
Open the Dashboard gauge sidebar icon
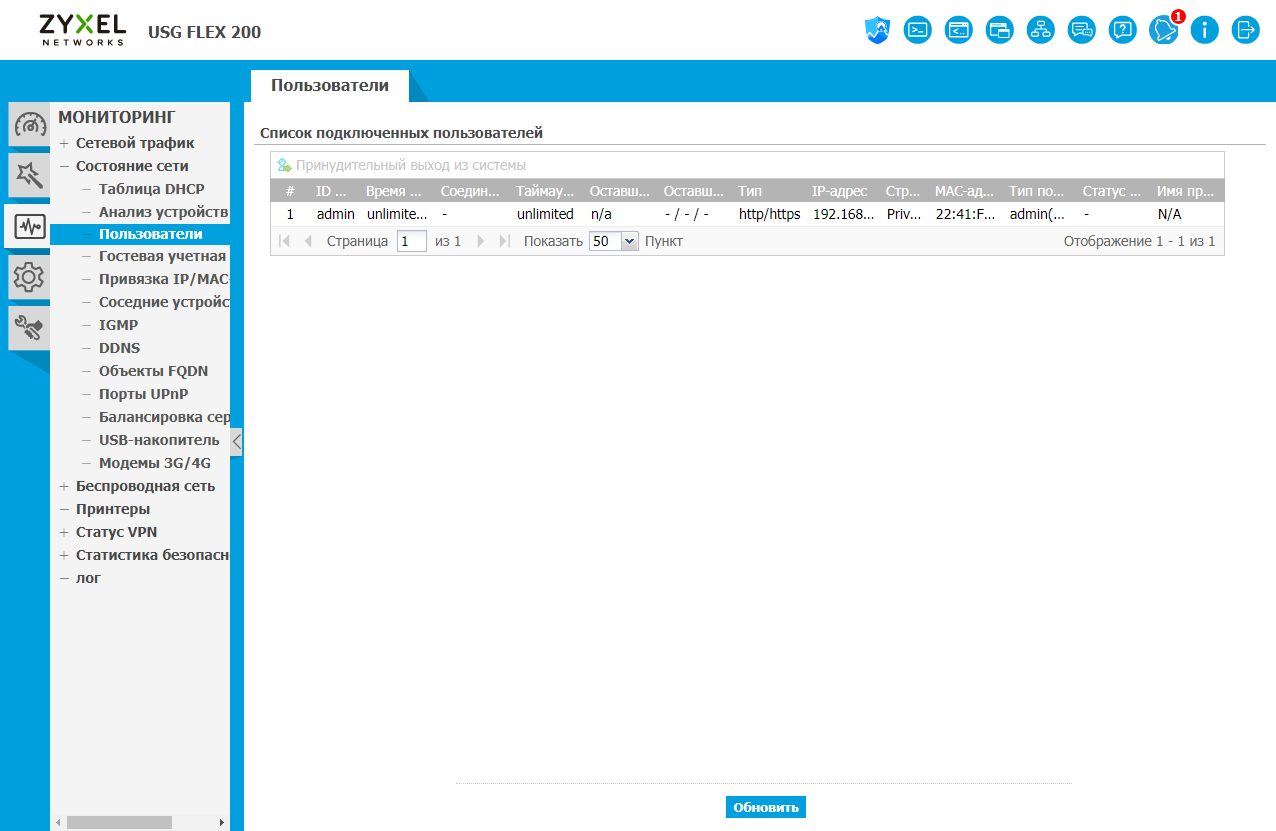29,126
